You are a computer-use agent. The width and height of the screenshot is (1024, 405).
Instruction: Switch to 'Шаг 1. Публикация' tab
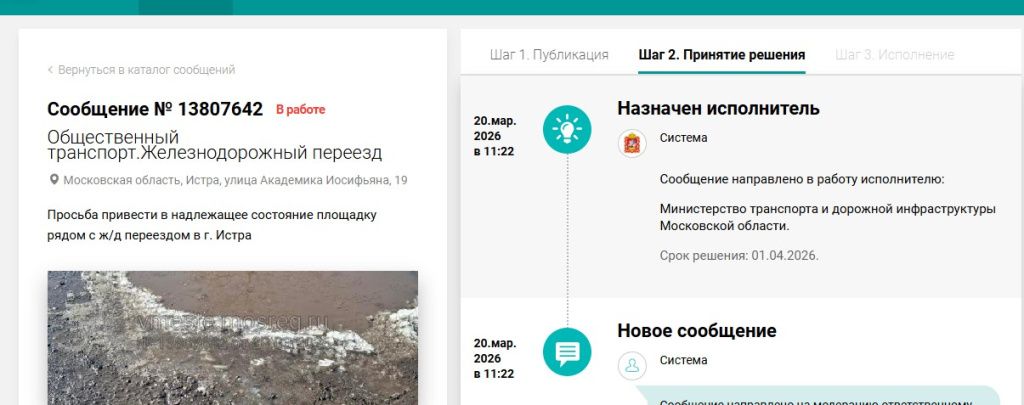pos(549,55)
